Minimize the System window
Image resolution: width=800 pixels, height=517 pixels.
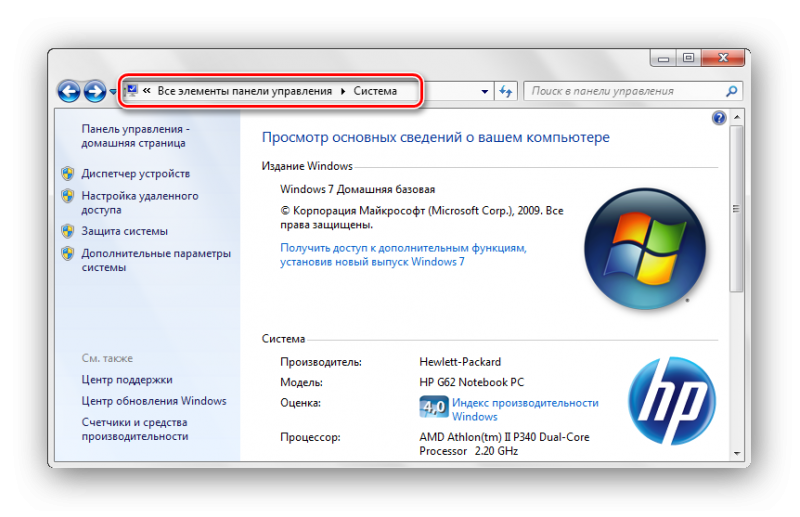pyautogui.click(x=663, y=58)
